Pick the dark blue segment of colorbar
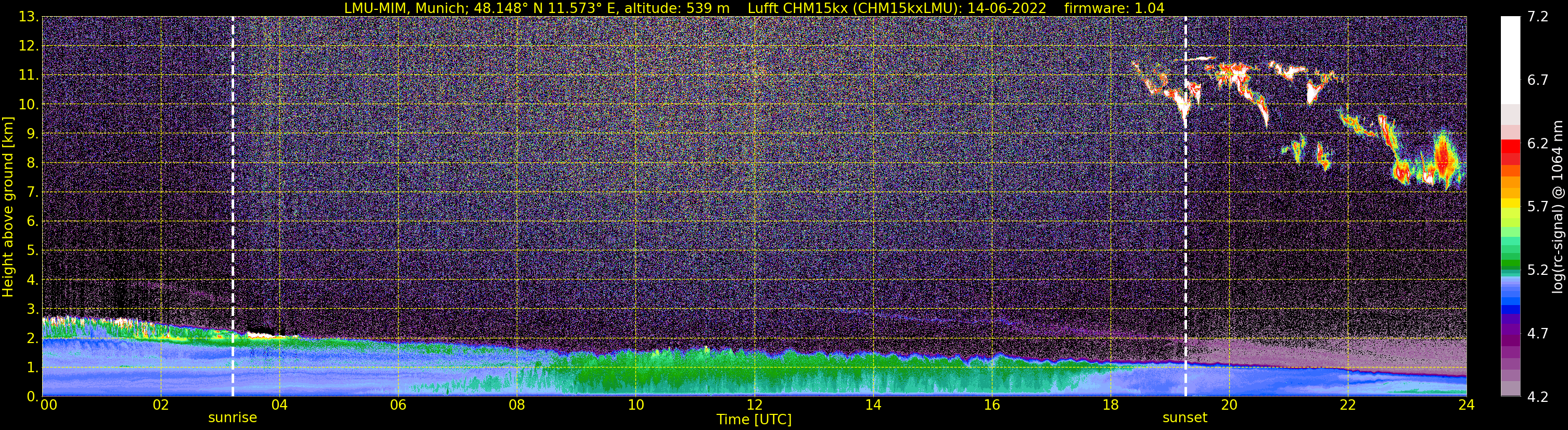Image resolution: width=1568 pixels, height=430 pixels. [1511, 309]
